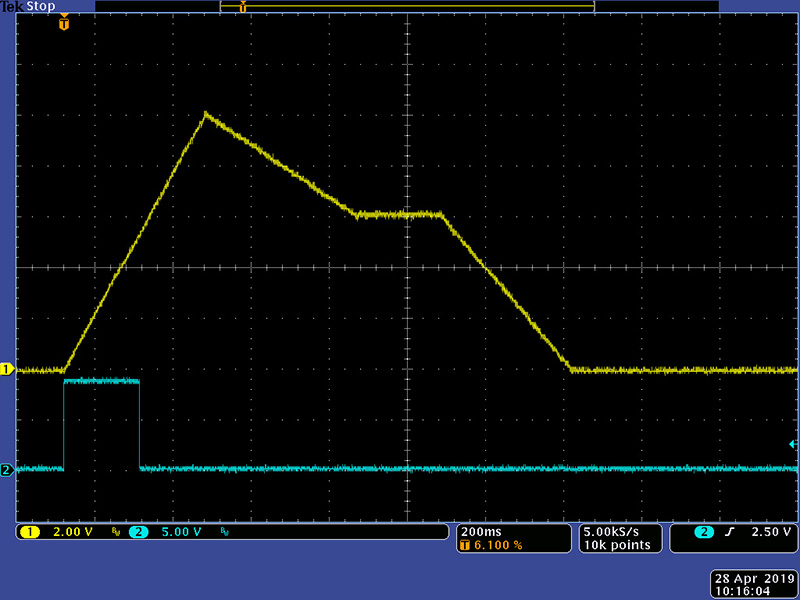
Task: Select the 2.00 V channel 1 scale readout
Action: (72, 532)
